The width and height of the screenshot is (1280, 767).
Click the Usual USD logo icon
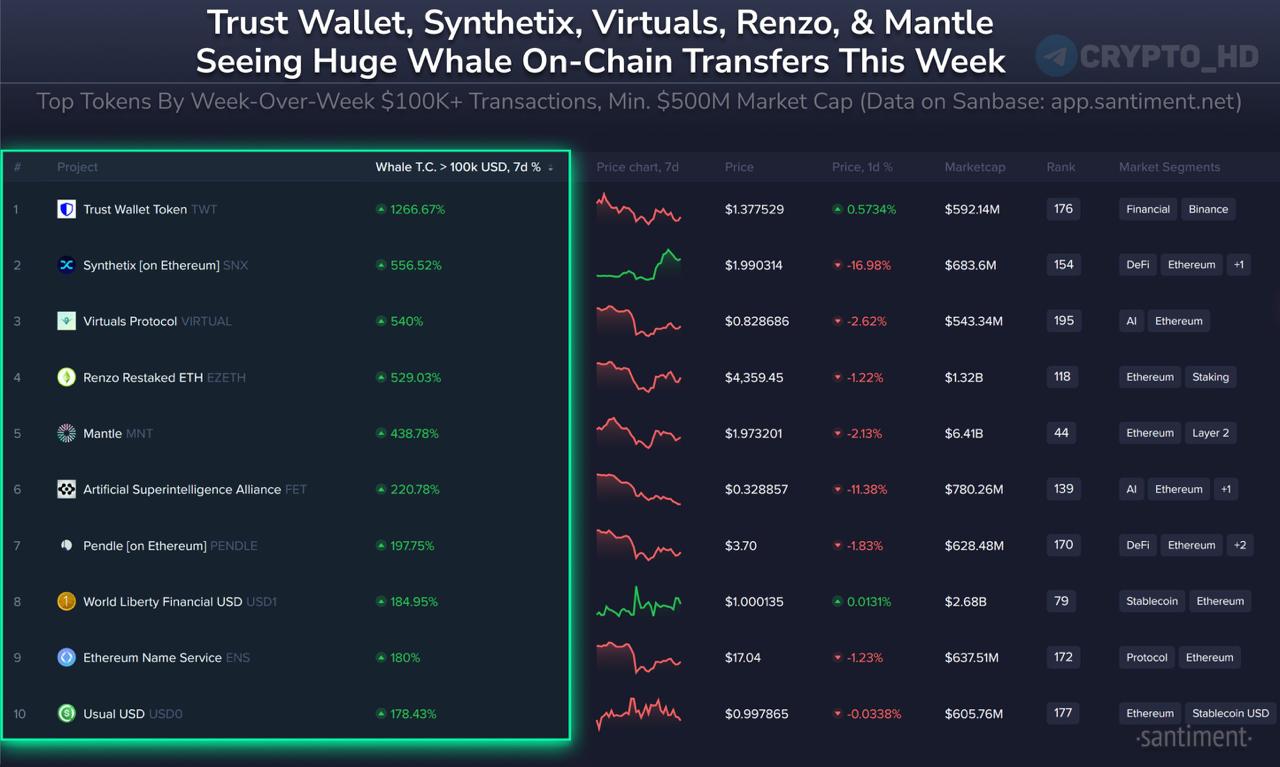point(66,713)
